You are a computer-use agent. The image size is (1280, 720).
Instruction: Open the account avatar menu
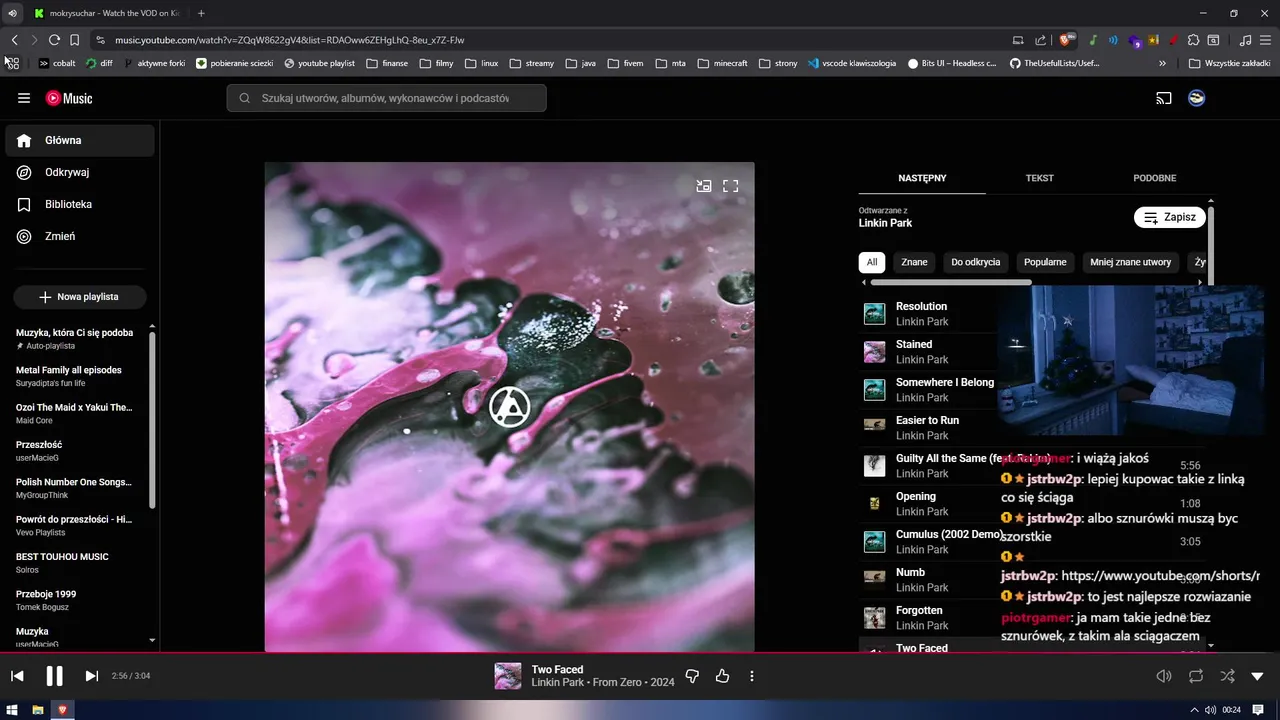(x=1196, y=98)
